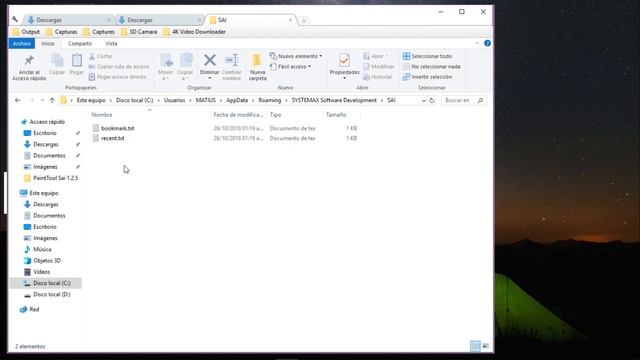This screenshot has height=360, width=640.
Task: Switch to large icons view
Action: click(485, 346)
